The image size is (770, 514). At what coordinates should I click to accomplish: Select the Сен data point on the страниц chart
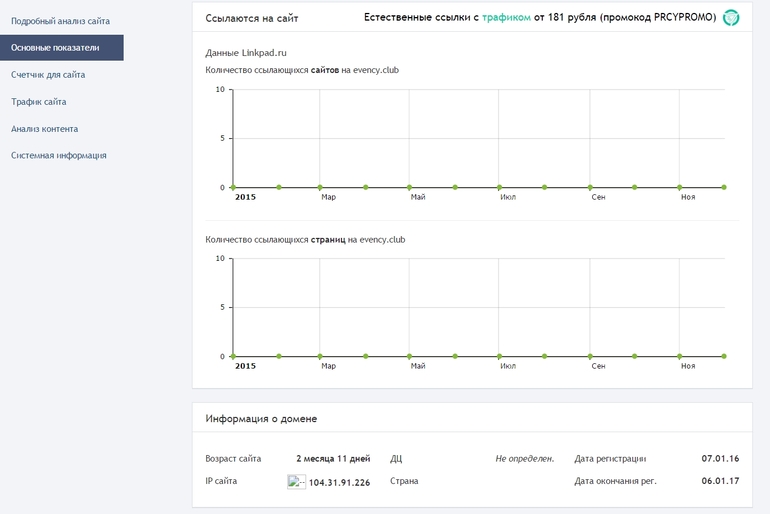pyautogui.click(x=590, y=356)
